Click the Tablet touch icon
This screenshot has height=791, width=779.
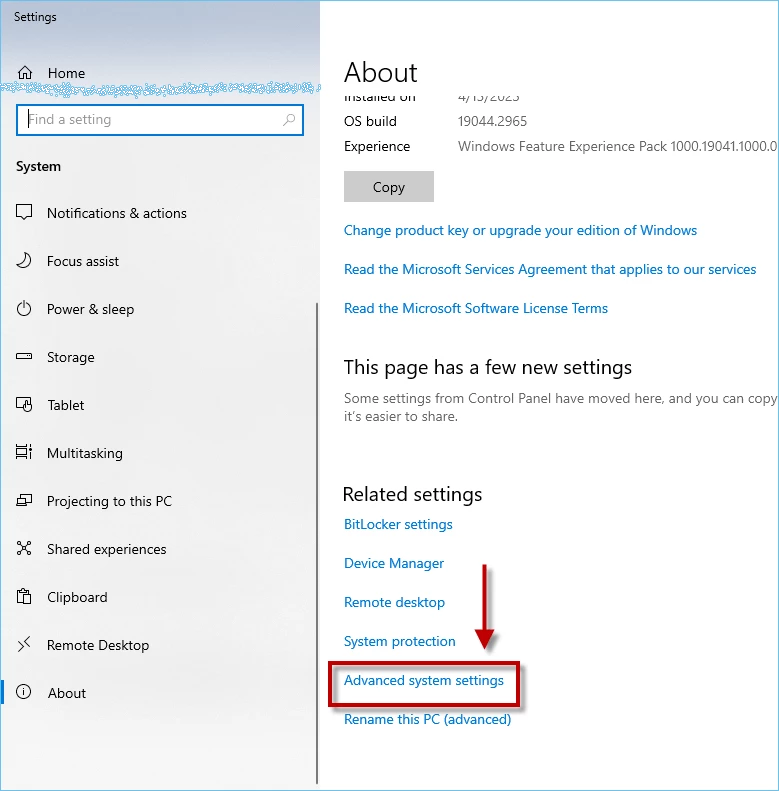[24, 404]
